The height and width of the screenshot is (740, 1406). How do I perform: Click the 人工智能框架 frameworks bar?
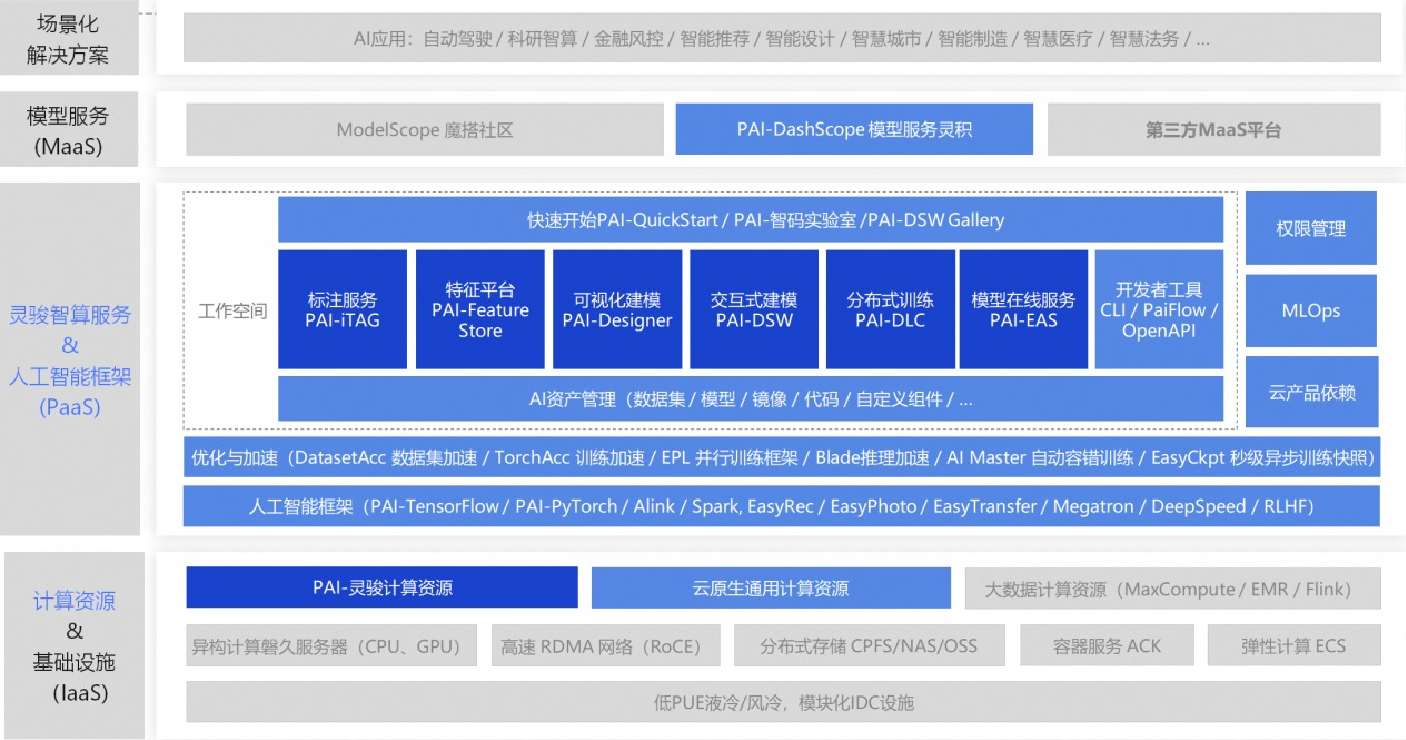pos(782,506)
